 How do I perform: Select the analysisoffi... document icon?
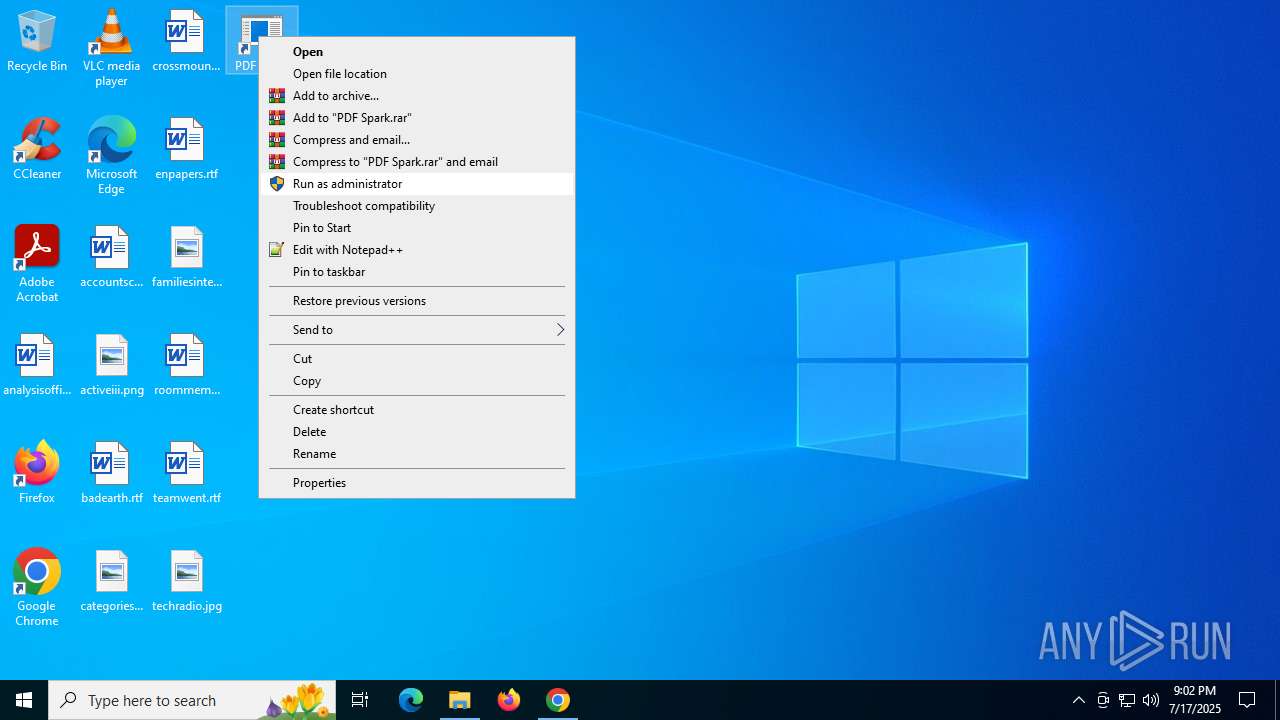click(x=37, y=366)
